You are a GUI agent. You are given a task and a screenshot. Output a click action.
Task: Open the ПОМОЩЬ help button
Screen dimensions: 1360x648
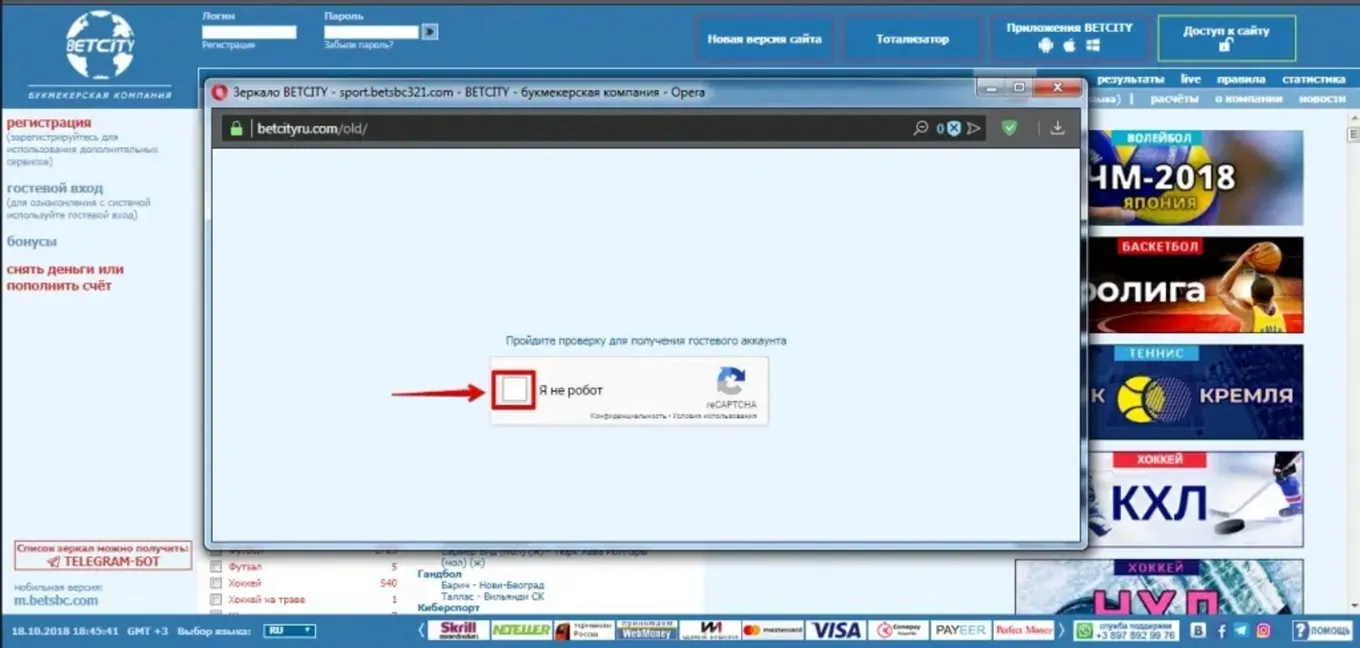[x=1322, y=631]
